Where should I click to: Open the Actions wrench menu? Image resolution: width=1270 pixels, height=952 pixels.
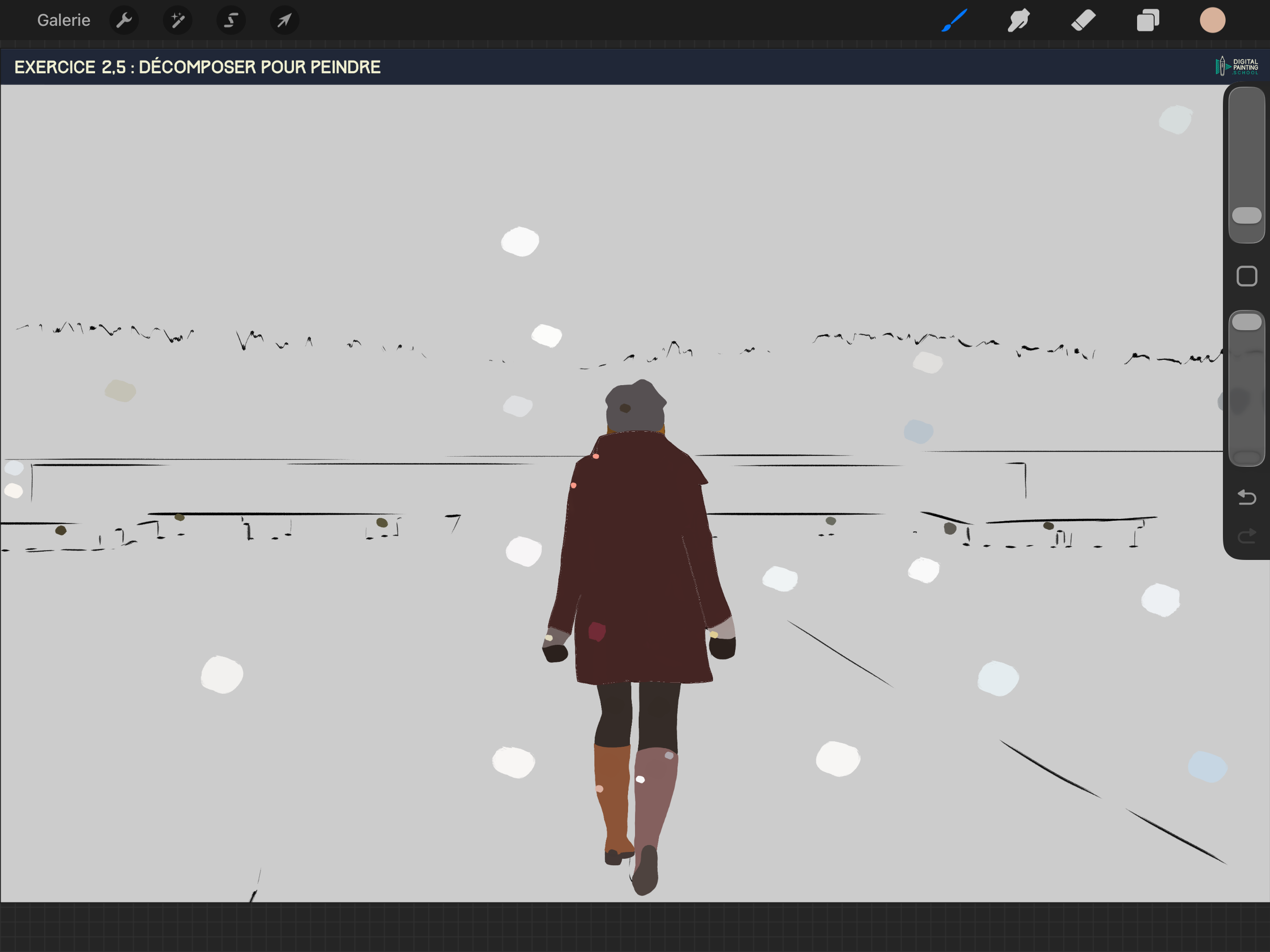pyautogui.click(x=124, y=20)
